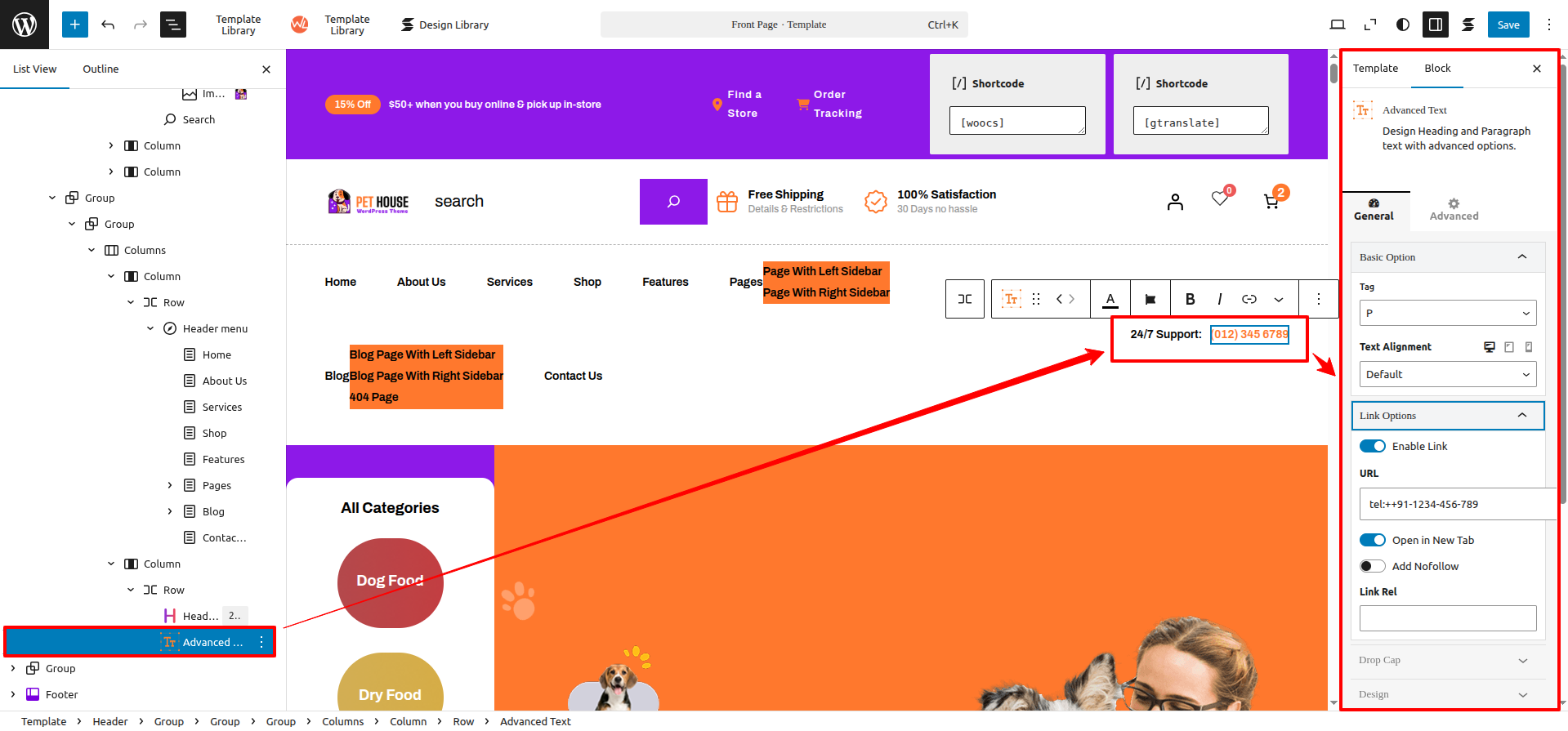Toggle the document overview list icon
The image size is (1568, 731).
[x=173, y=25]
